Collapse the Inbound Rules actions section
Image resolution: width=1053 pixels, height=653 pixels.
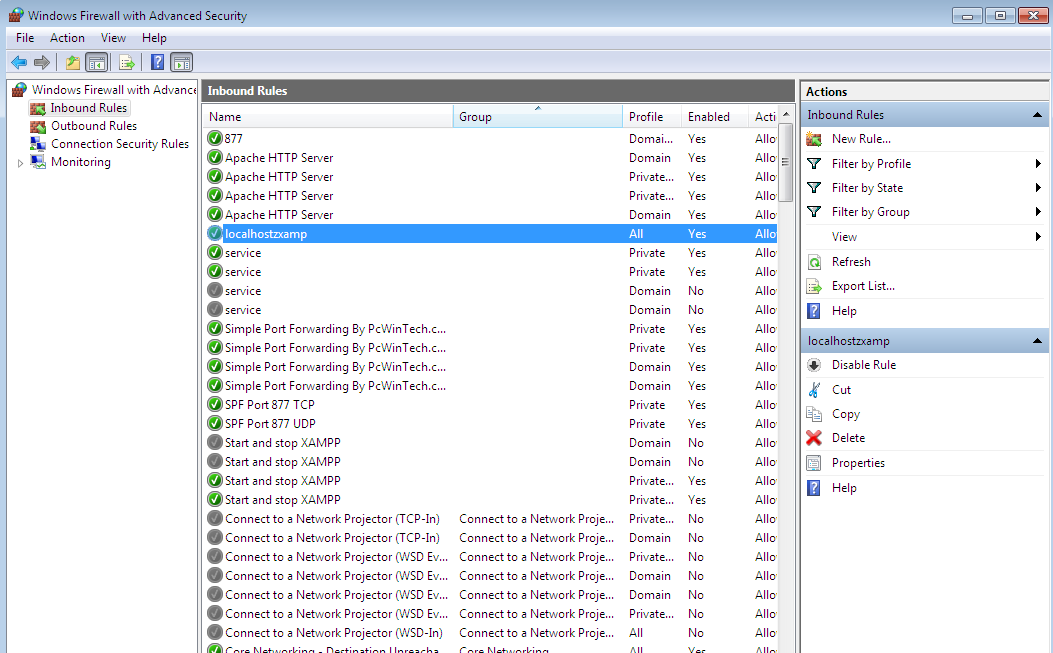(1037, 115)
